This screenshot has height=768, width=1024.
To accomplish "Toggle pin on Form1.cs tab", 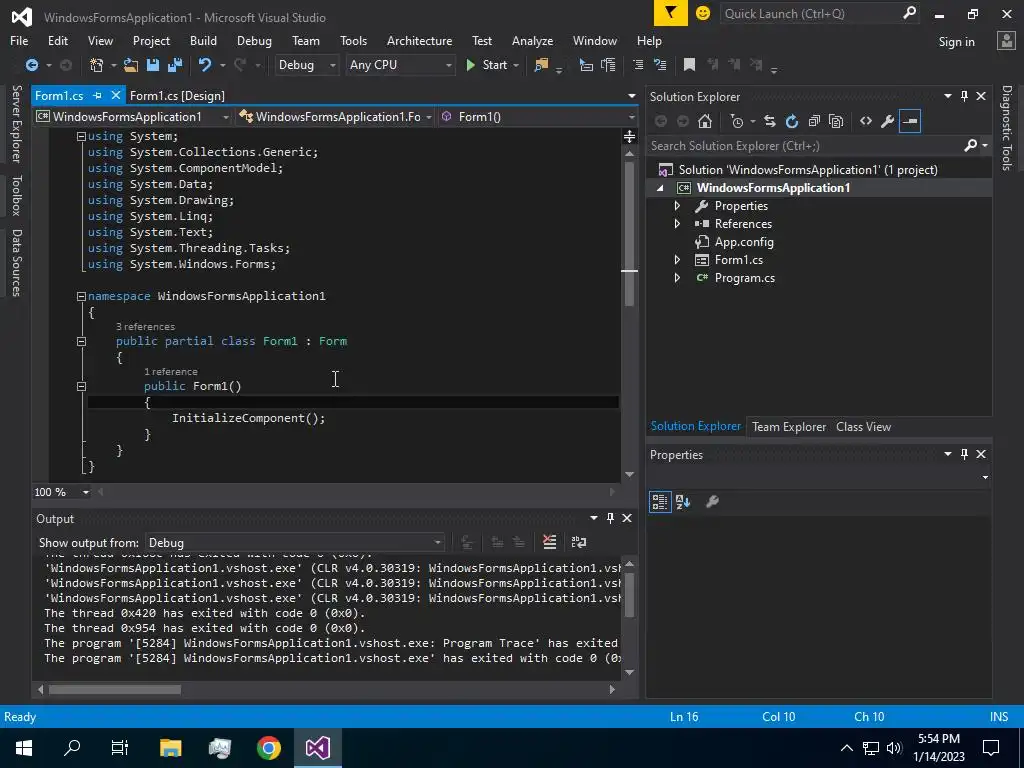I will click(97, 95).
